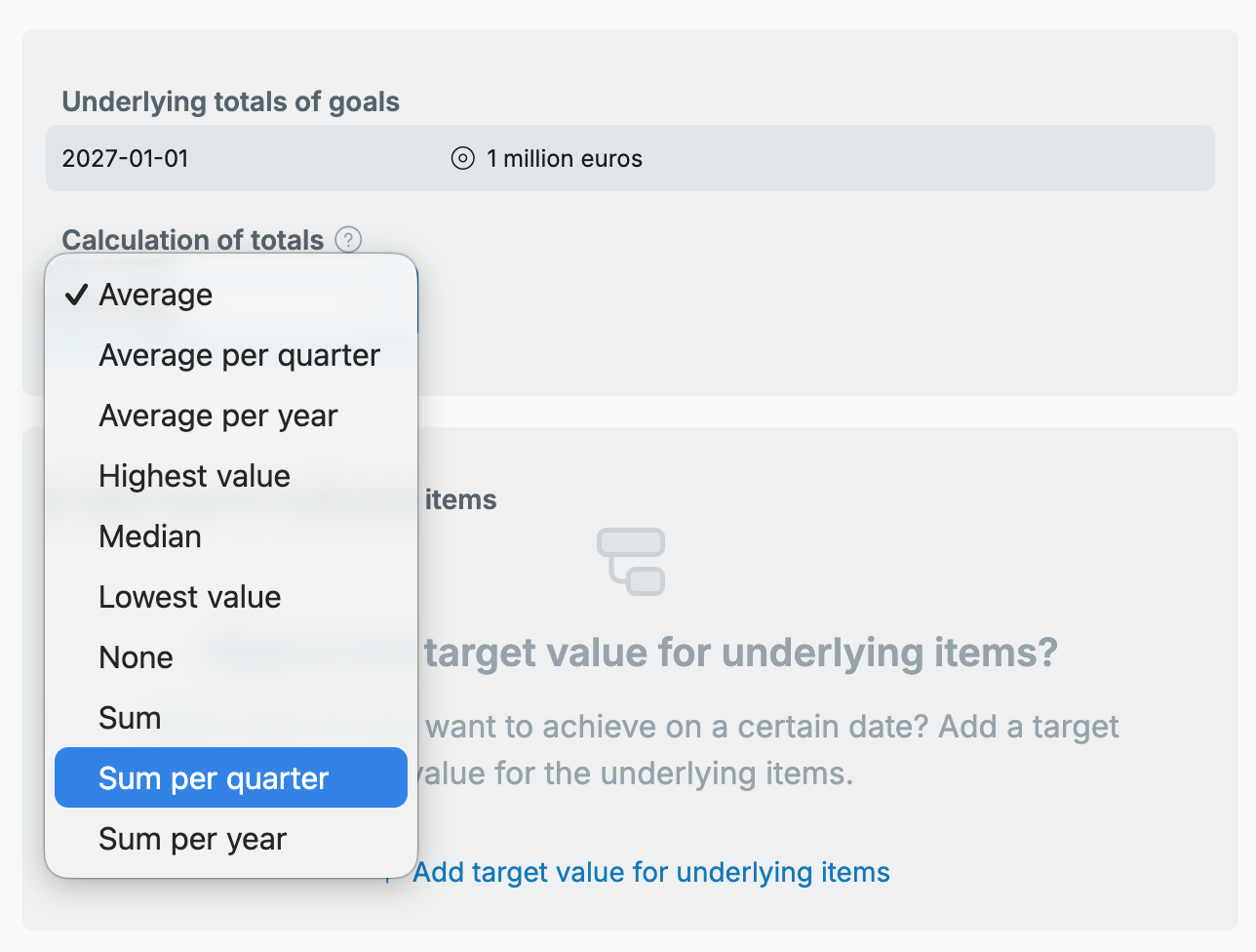Choose Average per quarter from the list

tap(239, 355)
